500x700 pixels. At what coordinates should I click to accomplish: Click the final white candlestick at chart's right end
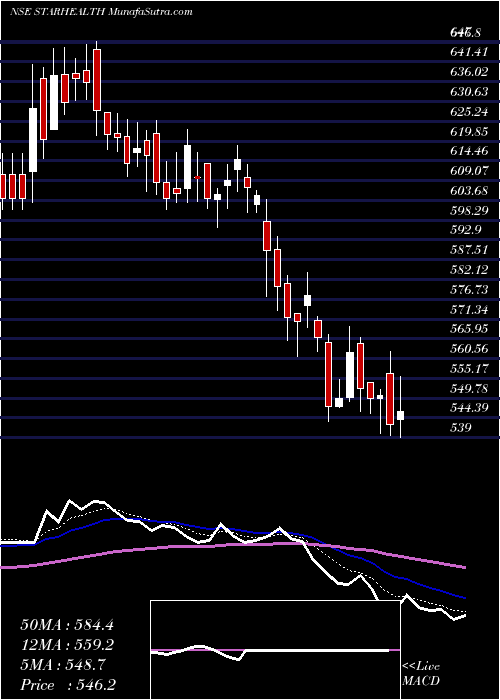point(400,416)
